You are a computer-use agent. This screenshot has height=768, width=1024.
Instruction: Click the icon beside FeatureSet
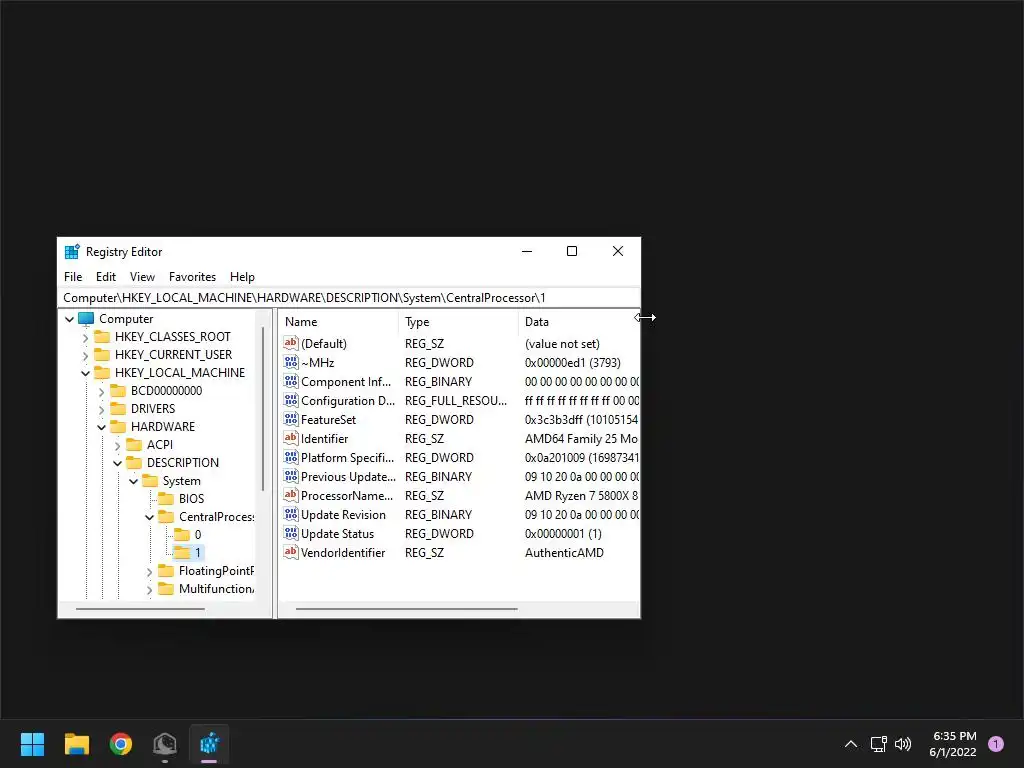coord(291,419)
